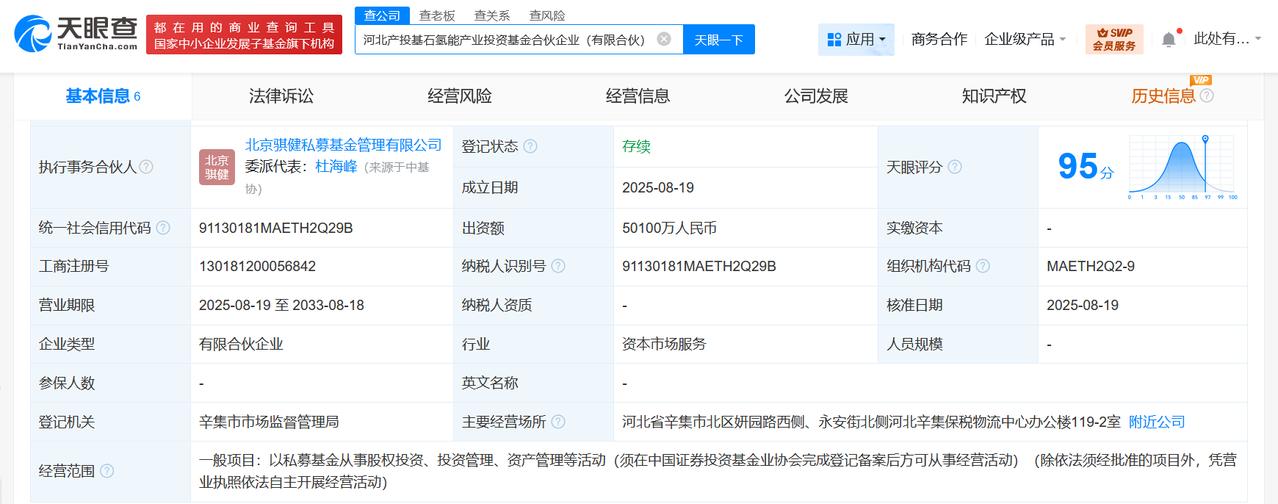Viewport: 1278px width, 504px height.
Task: Switch to the 知识产权 tab
Action: point(994,96)
